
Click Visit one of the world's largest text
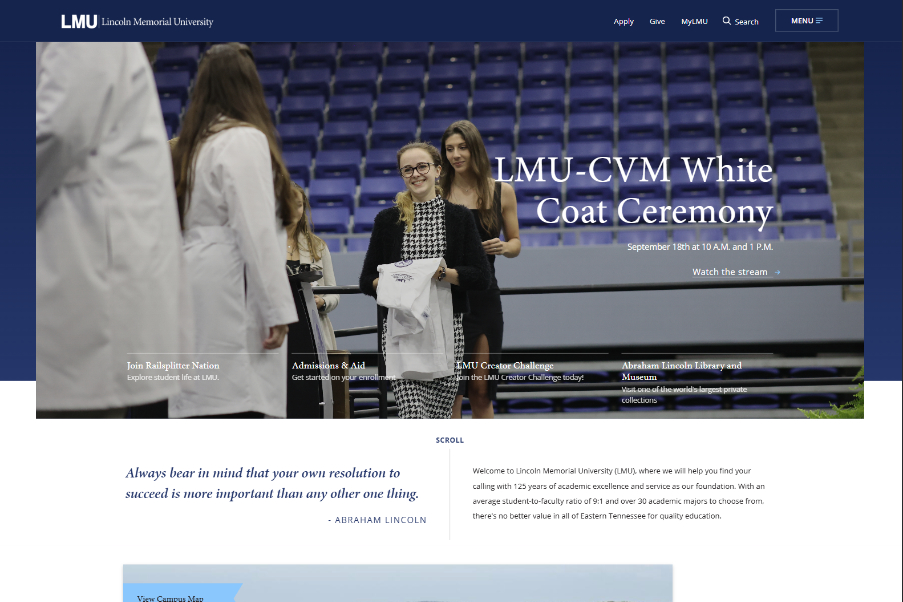[684, 395]
